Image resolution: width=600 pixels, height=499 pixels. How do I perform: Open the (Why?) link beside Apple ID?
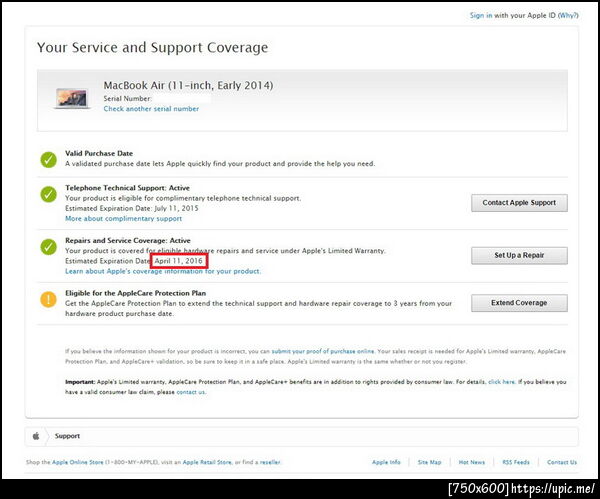tap(568, 15)
